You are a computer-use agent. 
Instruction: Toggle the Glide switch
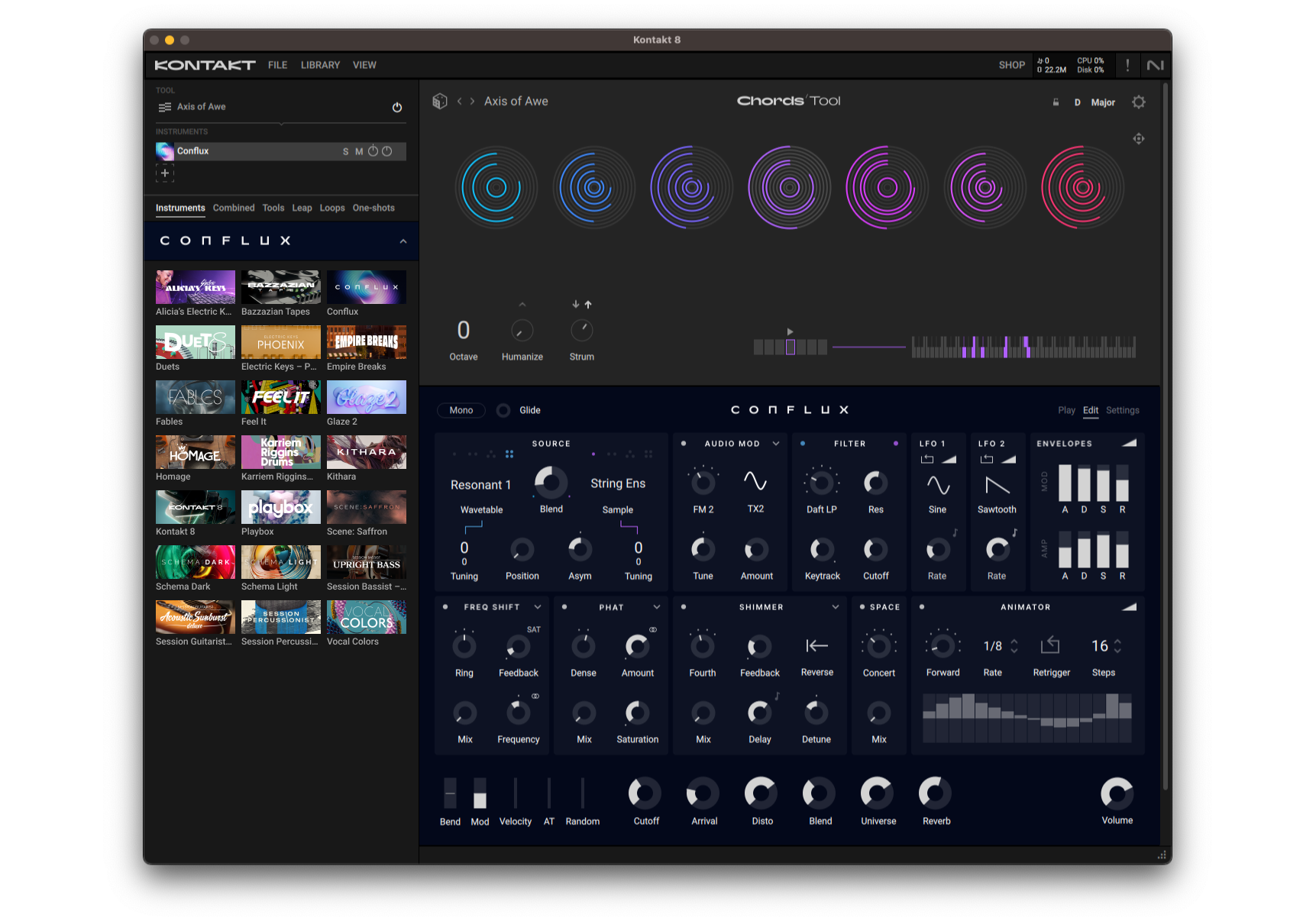tap(503, 411)
